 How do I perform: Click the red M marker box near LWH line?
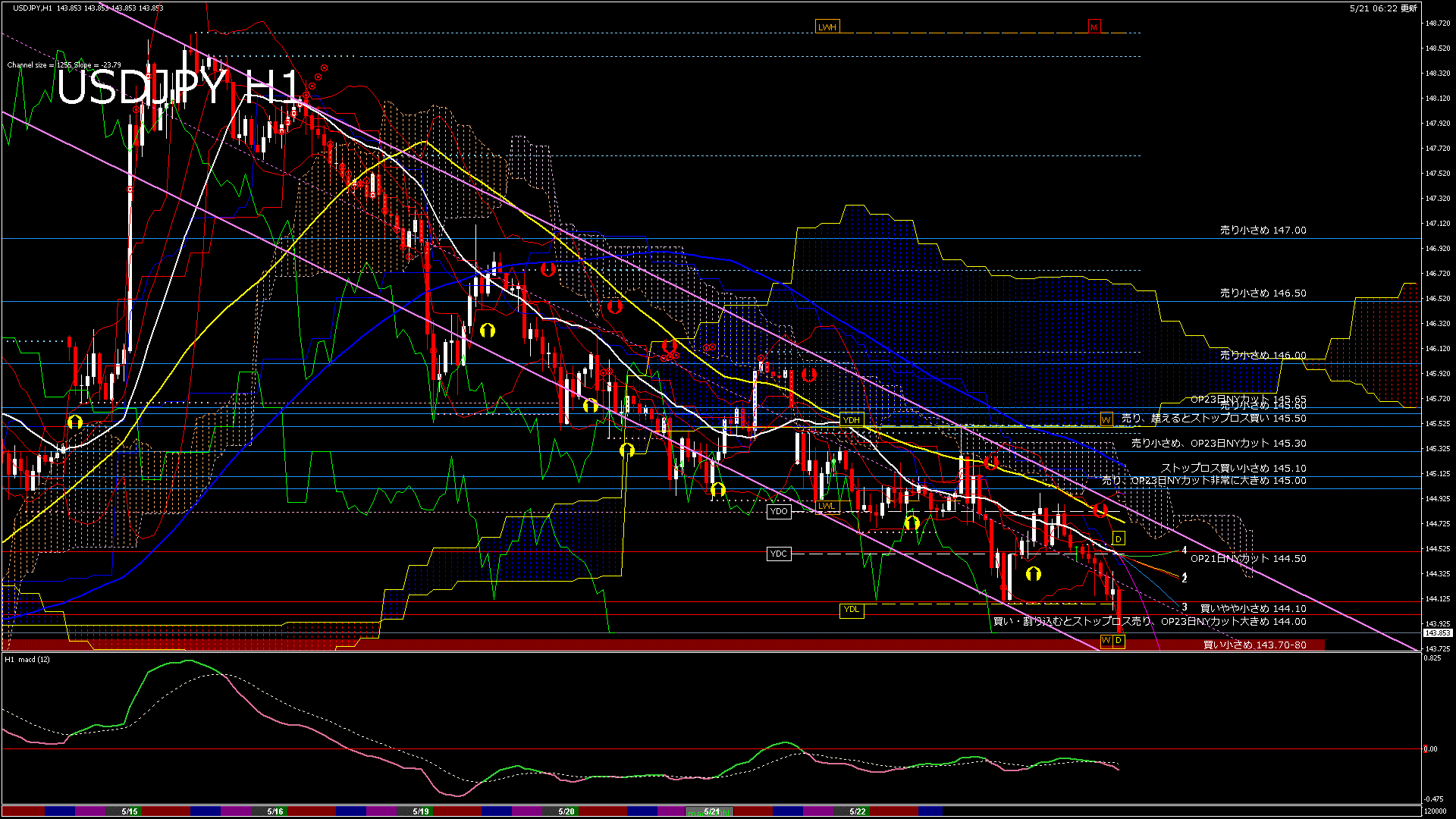pos(1094,27)
